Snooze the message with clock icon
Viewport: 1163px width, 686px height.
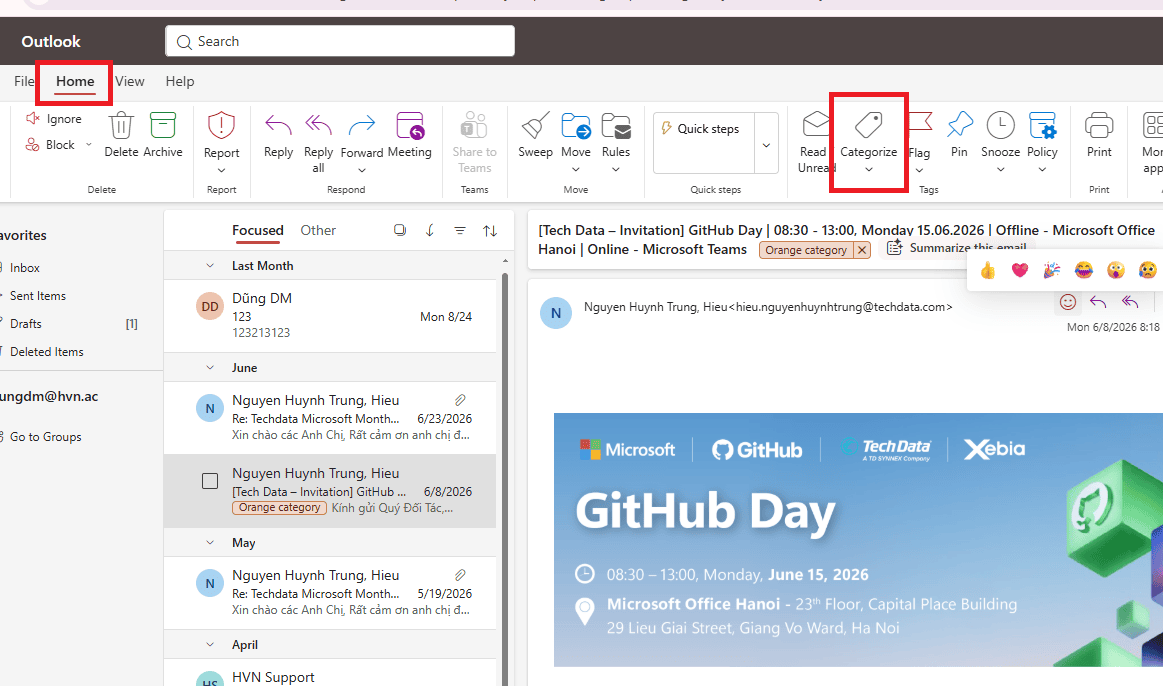[x=1001, y=125]
